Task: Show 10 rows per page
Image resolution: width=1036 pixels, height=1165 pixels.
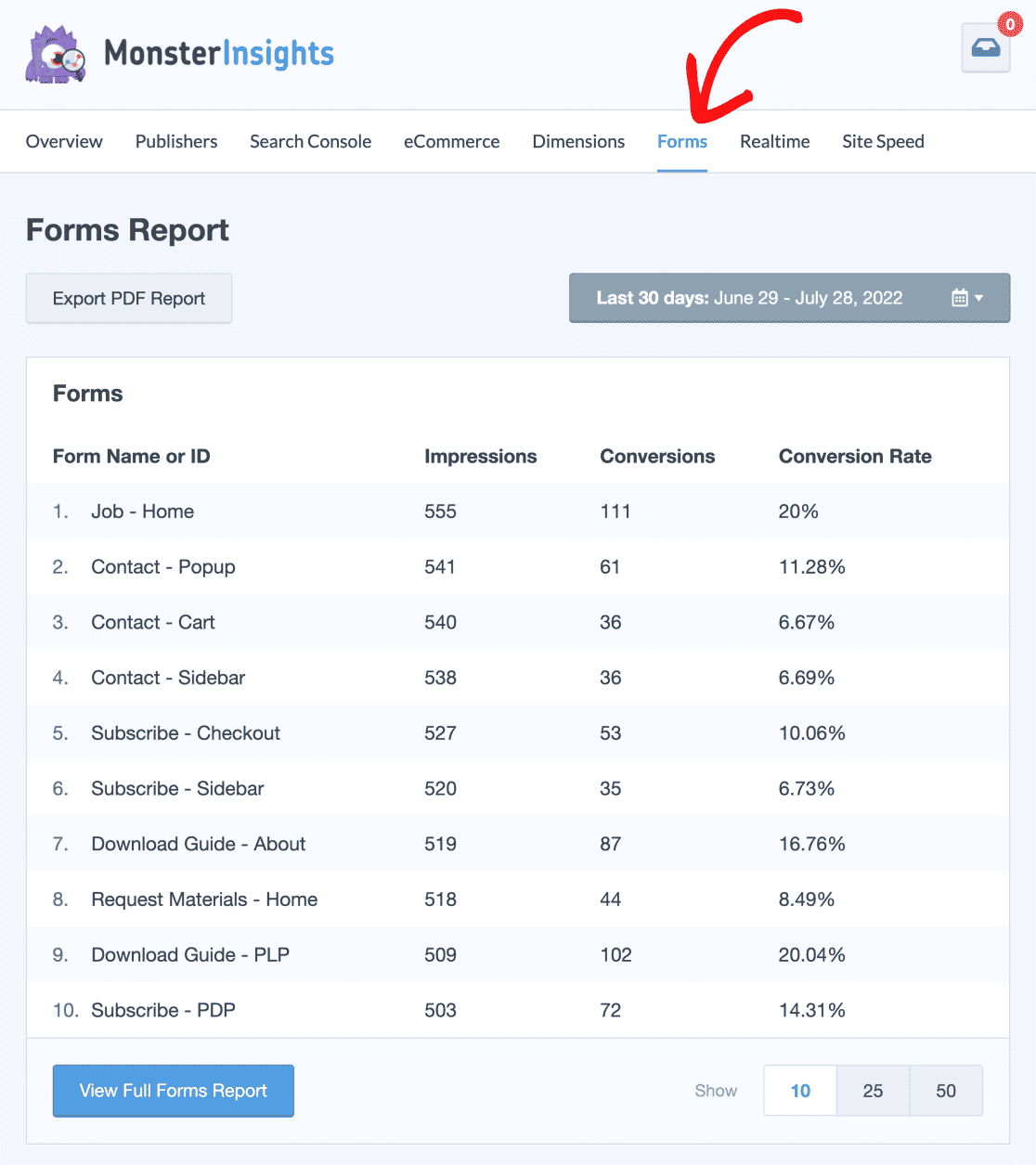Action: pos(800,1091)
